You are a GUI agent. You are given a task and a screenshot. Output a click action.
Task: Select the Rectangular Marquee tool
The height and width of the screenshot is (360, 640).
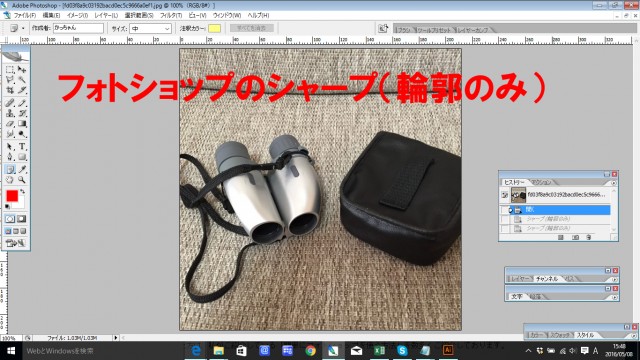[x=10, y=69]
